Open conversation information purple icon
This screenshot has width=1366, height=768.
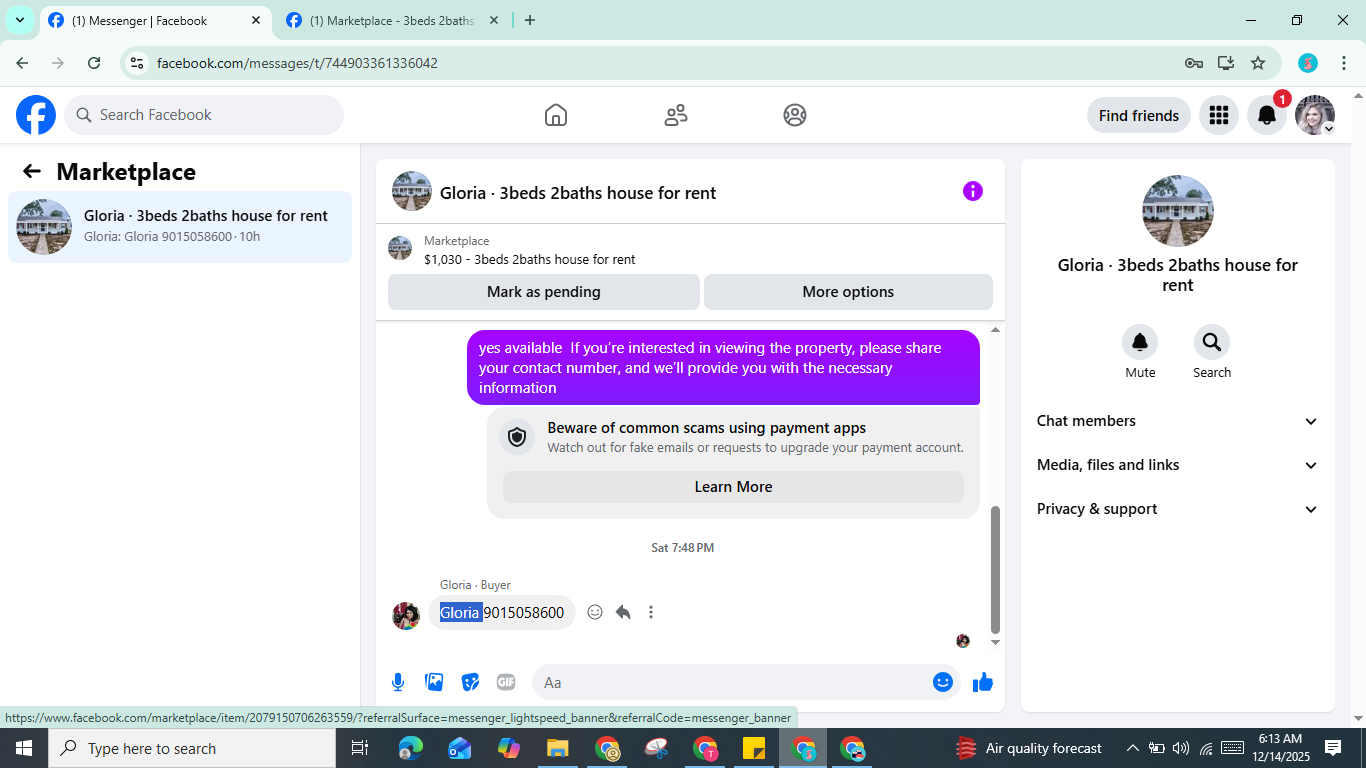tap(973, 191)
